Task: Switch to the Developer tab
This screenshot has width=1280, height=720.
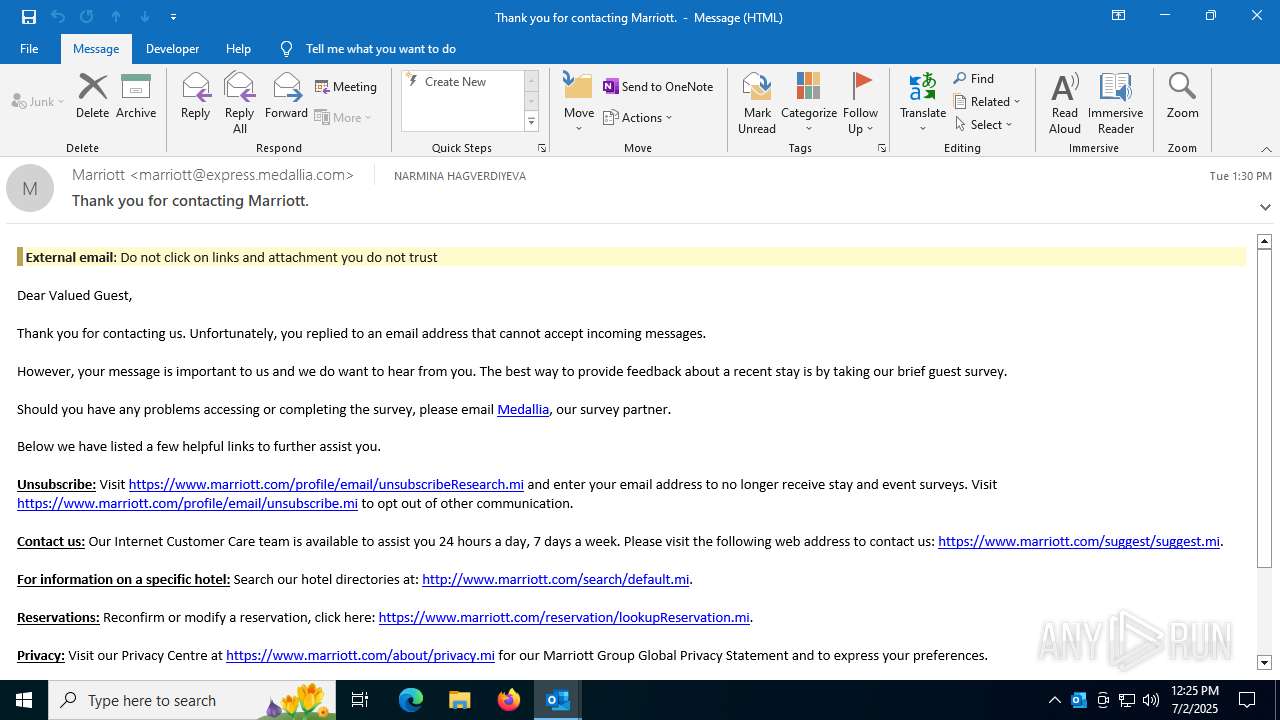Action: click(x=172, y=48)
